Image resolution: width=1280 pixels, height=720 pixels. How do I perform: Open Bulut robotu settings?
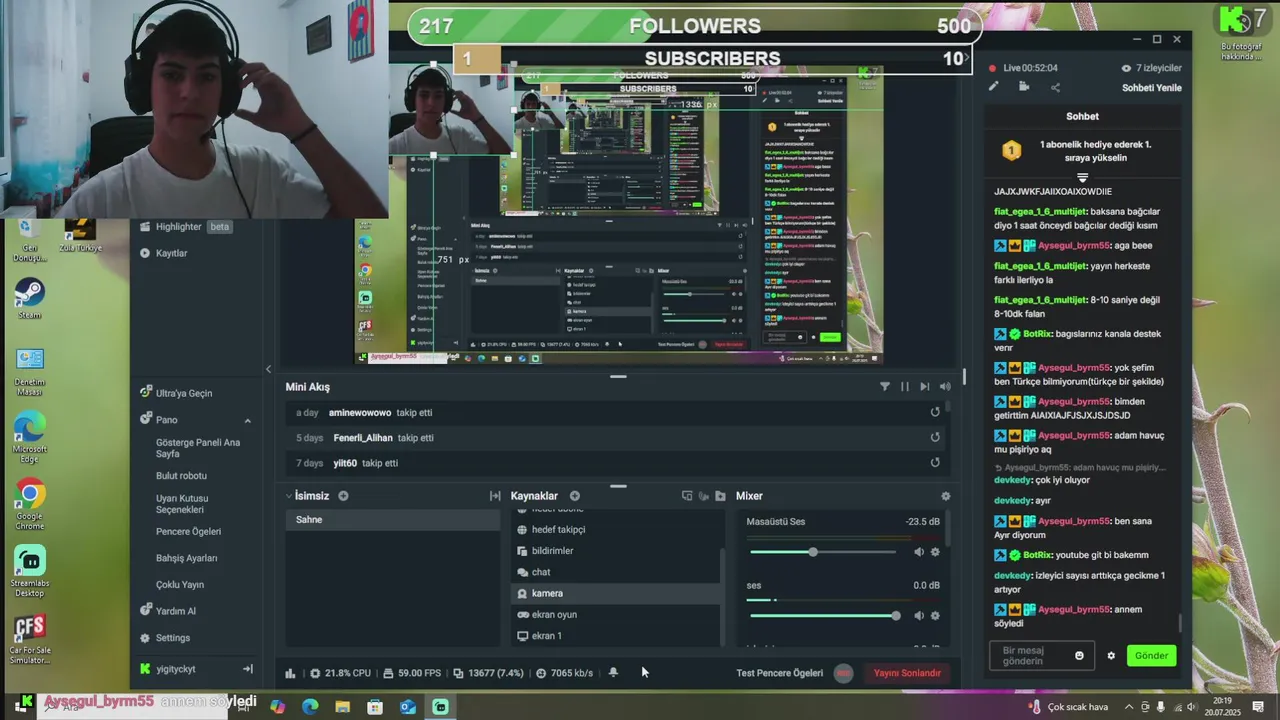point(181,476)
